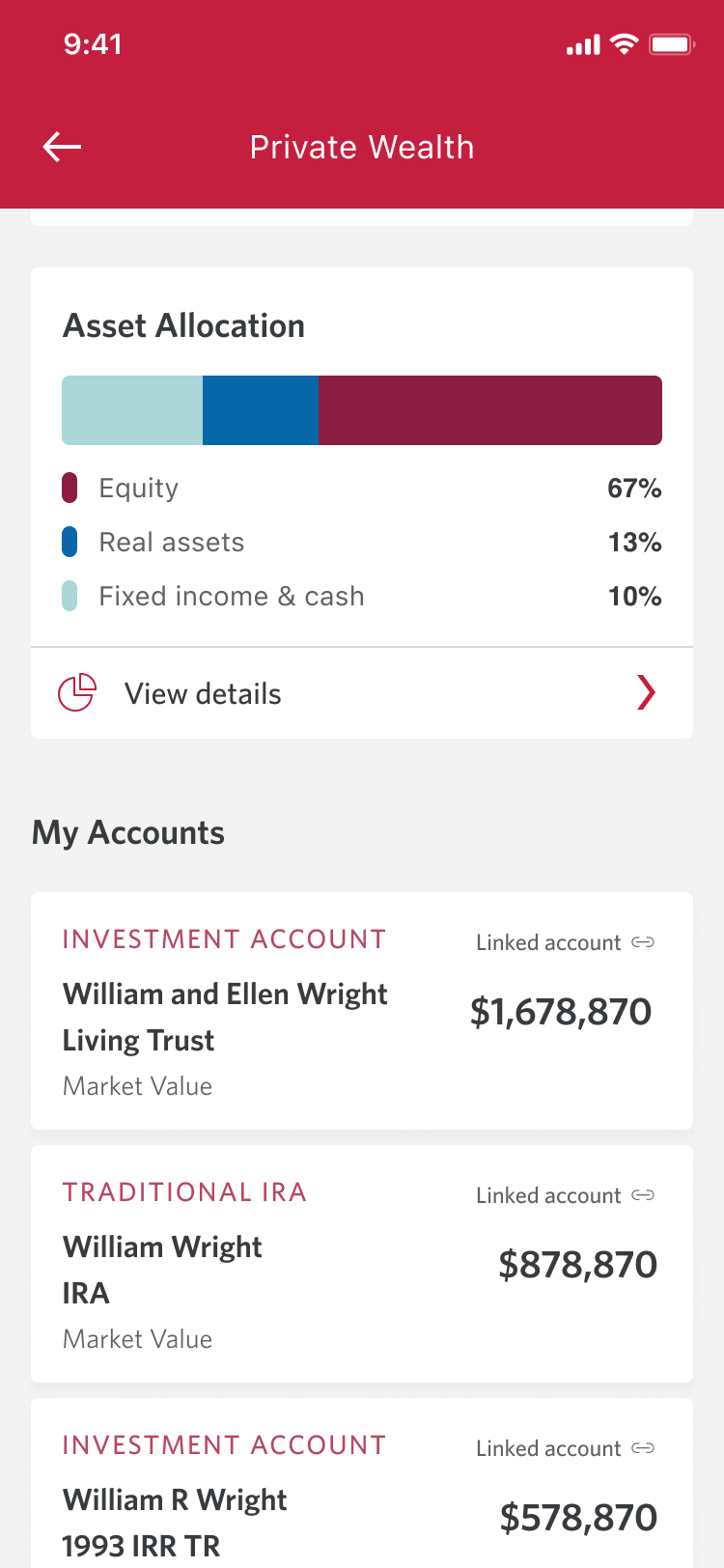Tap the battery status icon
The height and width of the screenshot is (1568, 724).
tap(672, 44)
